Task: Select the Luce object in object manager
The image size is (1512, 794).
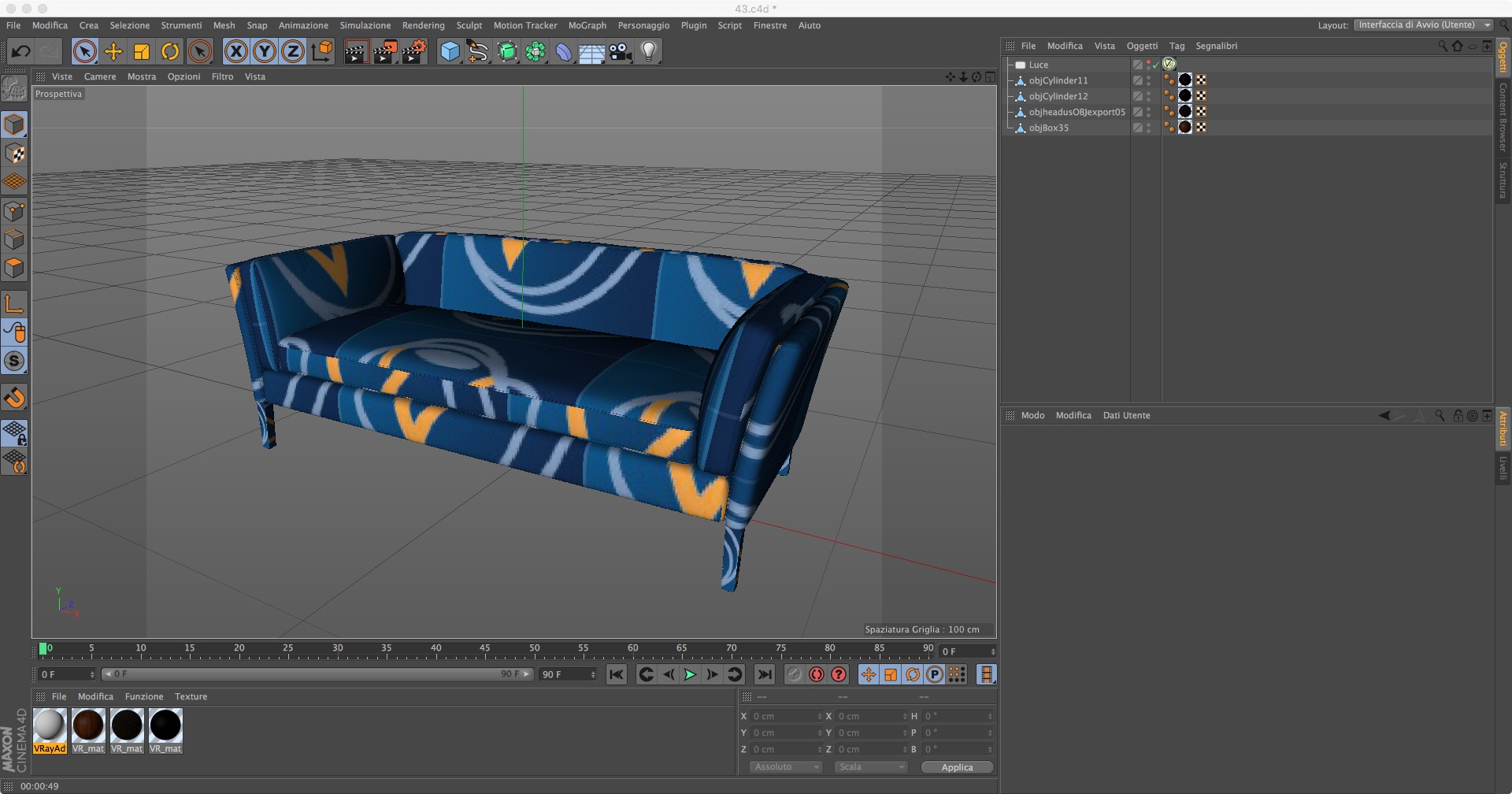Action: click(x=1038, y=65)
